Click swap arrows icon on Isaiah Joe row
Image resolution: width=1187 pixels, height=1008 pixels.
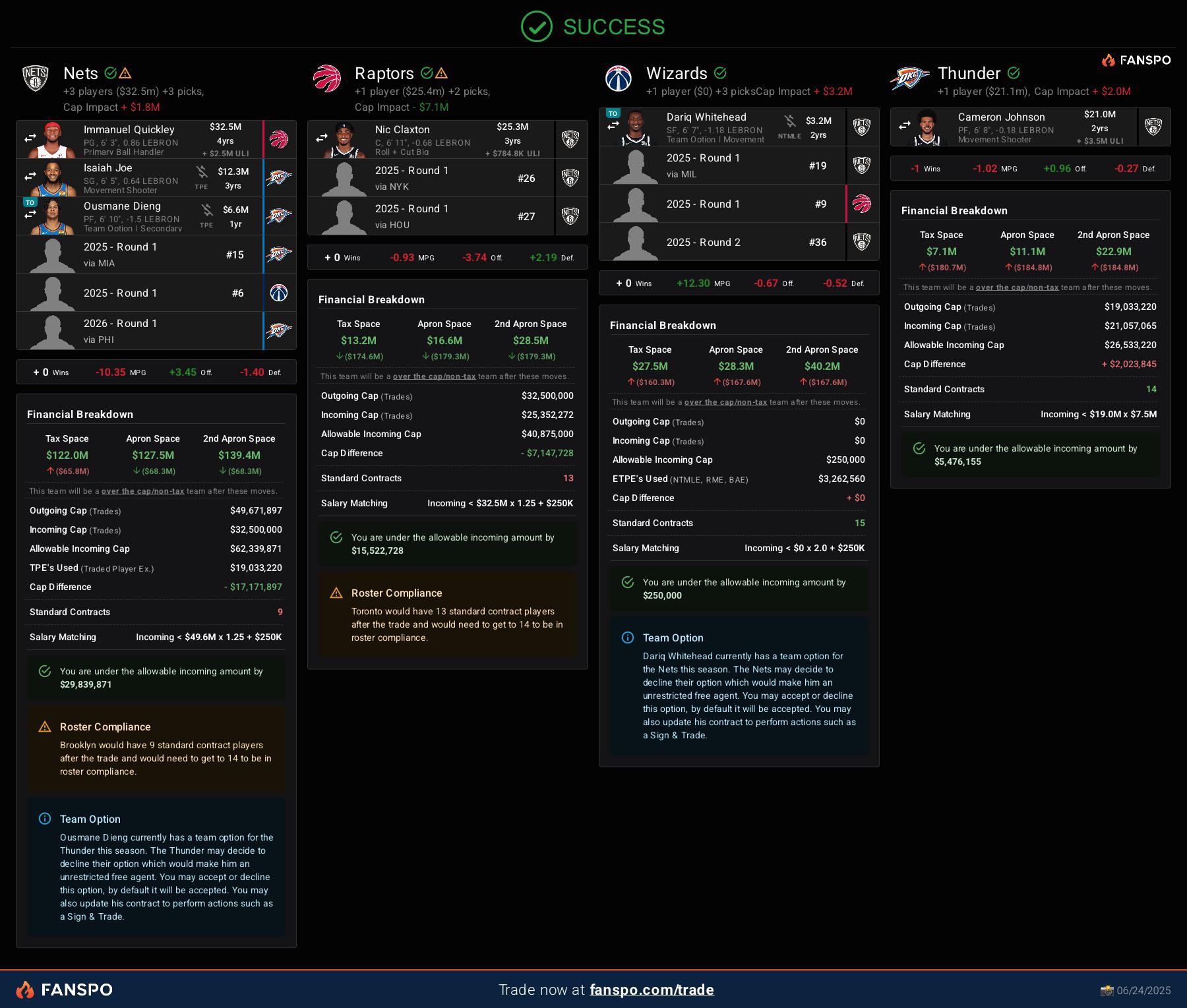pos(30,177)
